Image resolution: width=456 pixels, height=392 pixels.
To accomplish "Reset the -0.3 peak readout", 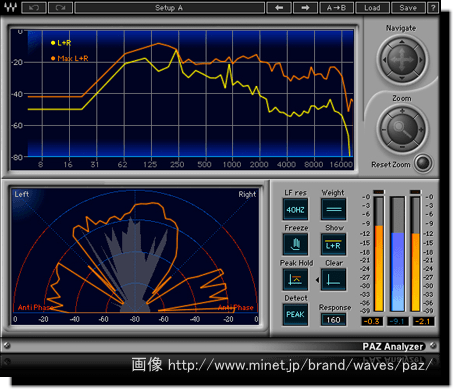I will (372, 321).
